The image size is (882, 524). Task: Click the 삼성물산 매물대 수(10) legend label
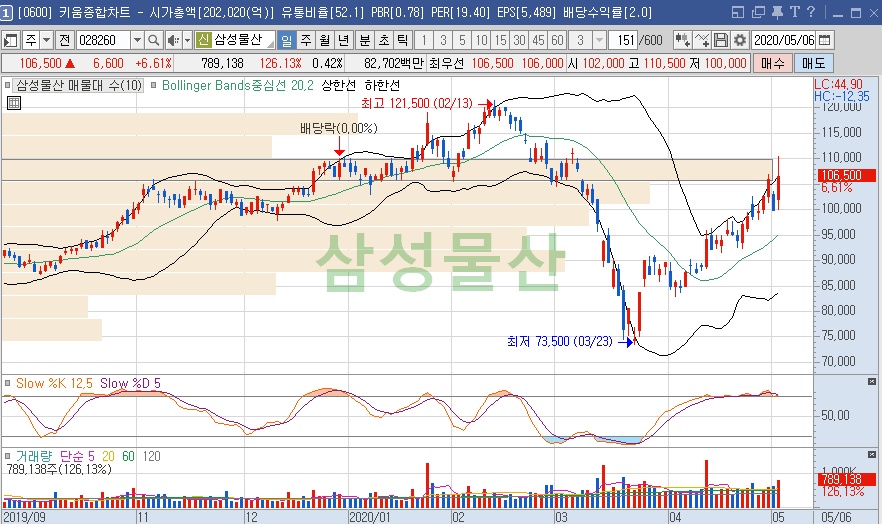coord(79,85)
